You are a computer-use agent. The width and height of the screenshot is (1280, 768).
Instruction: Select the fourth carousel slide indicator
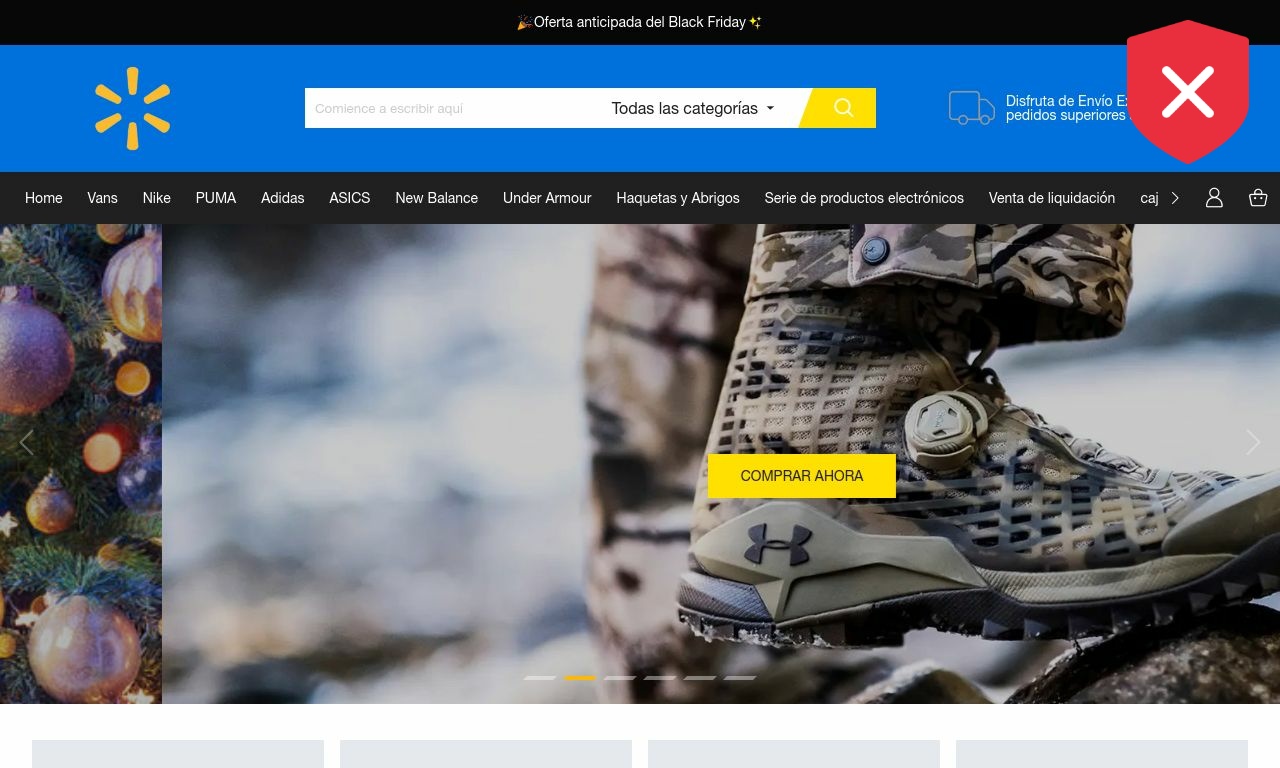point(660,678)
